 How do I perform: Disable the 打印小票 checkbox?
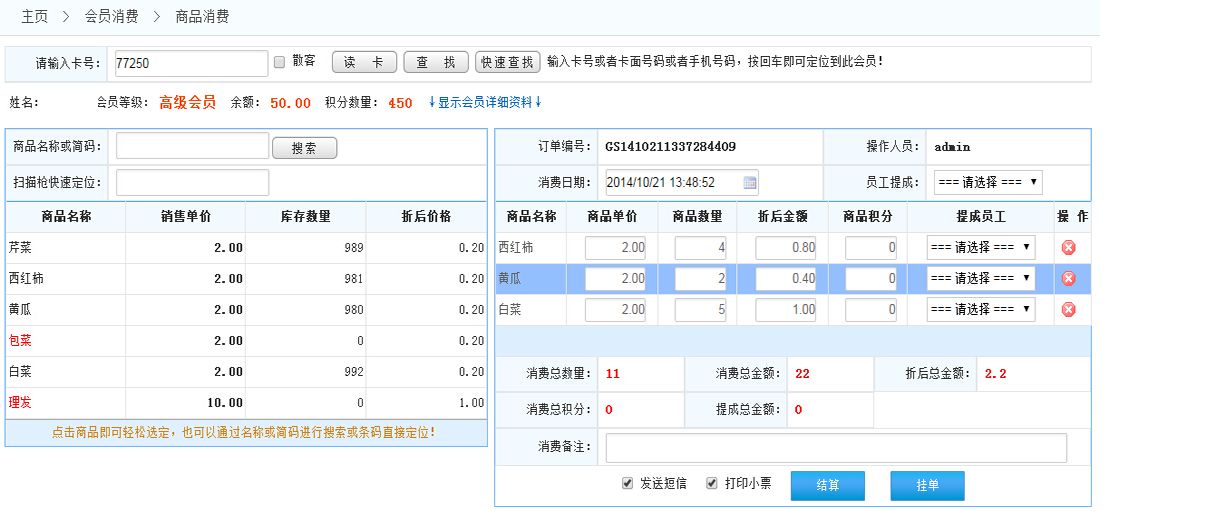point(712,484)
